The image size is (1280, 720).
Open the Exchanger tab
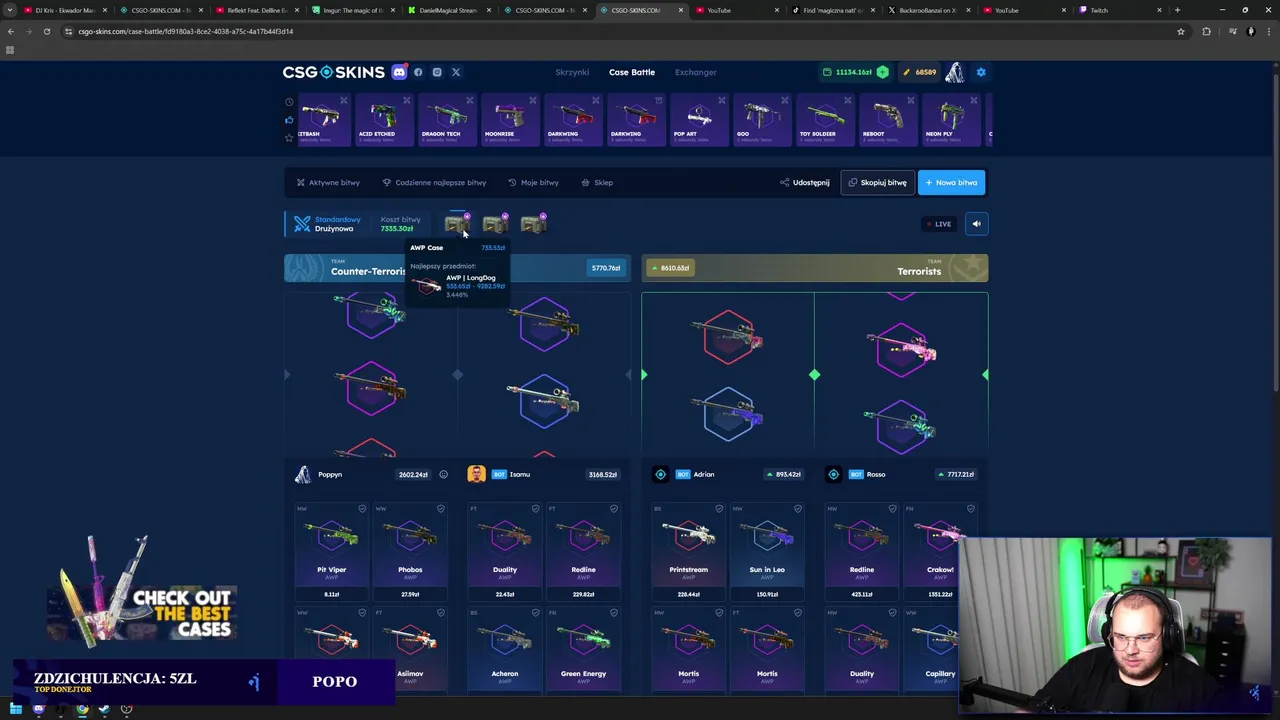(x=695, y=72)
